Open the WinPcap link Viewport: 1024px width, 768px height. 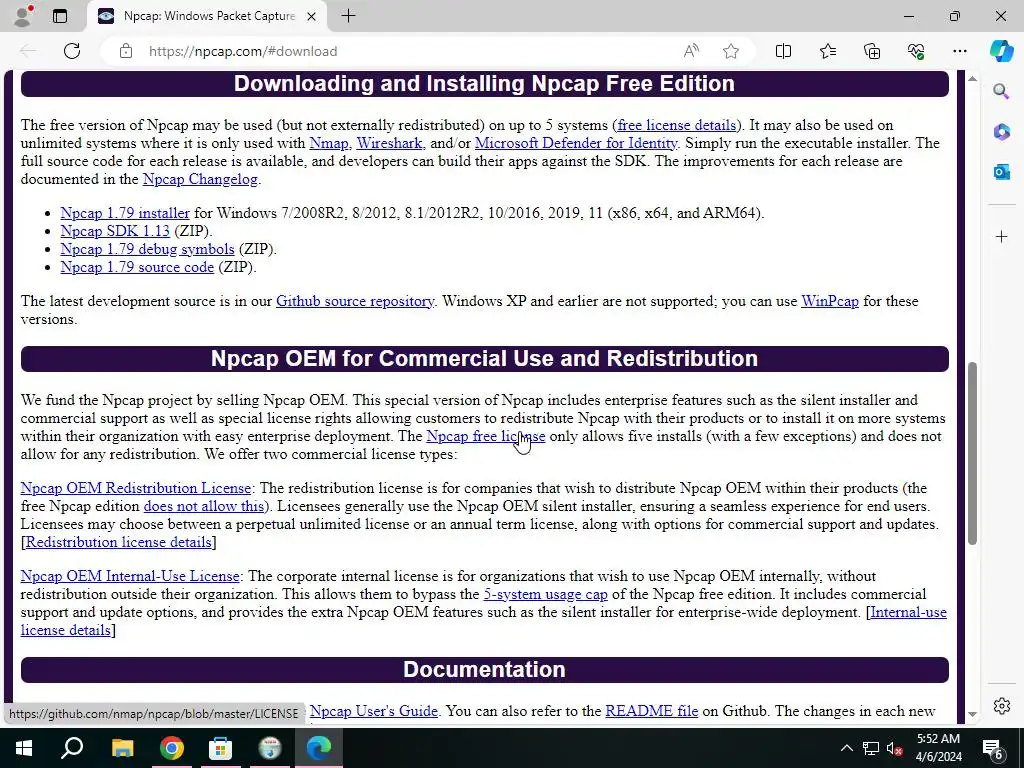tap(829, 301)
